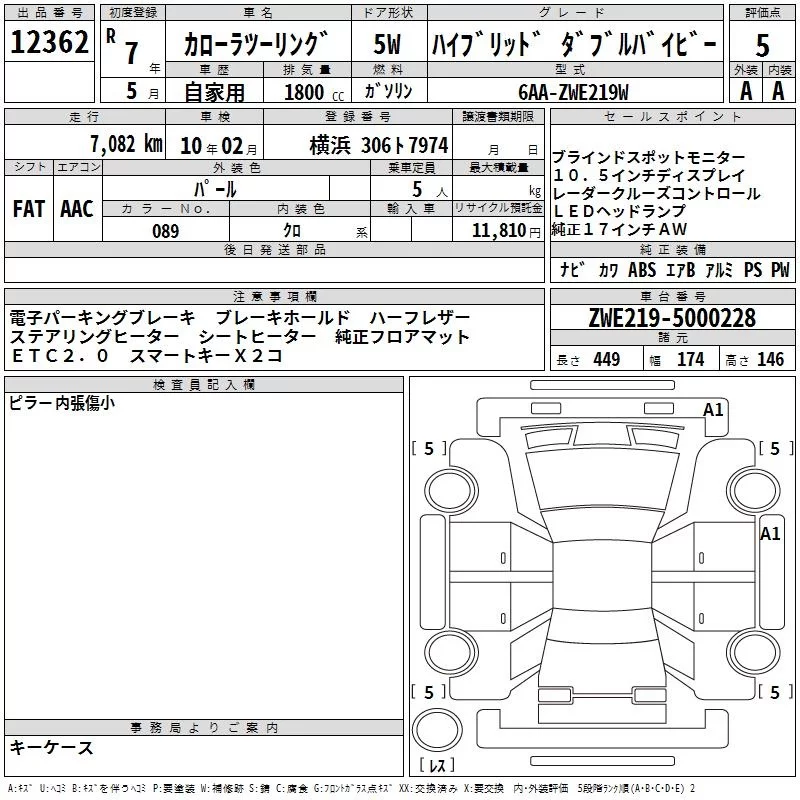Click chassis number ZWE219-5000228
This screenshot has height=800, width=800.
pos(671,319)
